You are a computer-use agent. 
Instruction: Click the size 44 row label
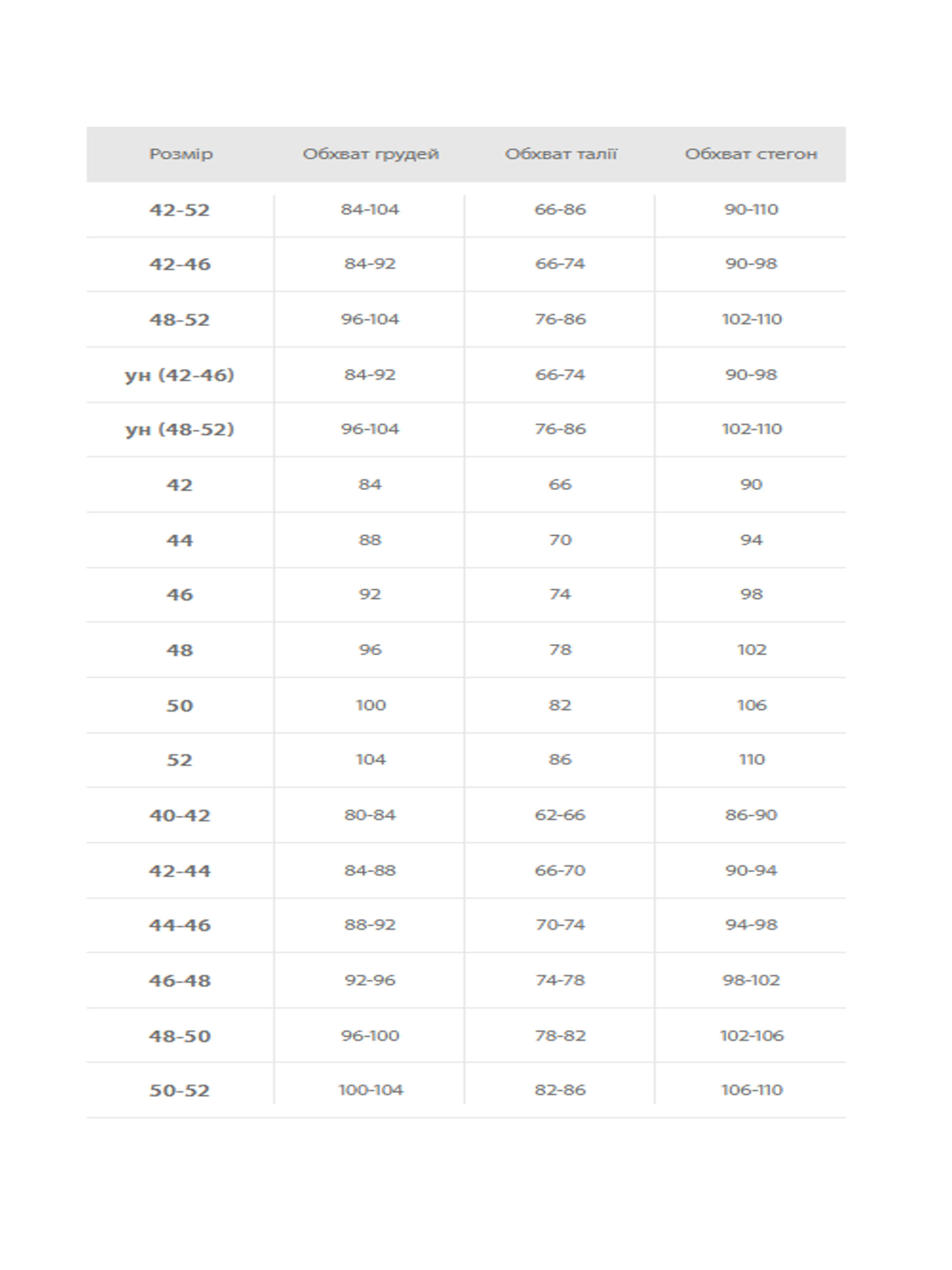[x=180, y=540]
